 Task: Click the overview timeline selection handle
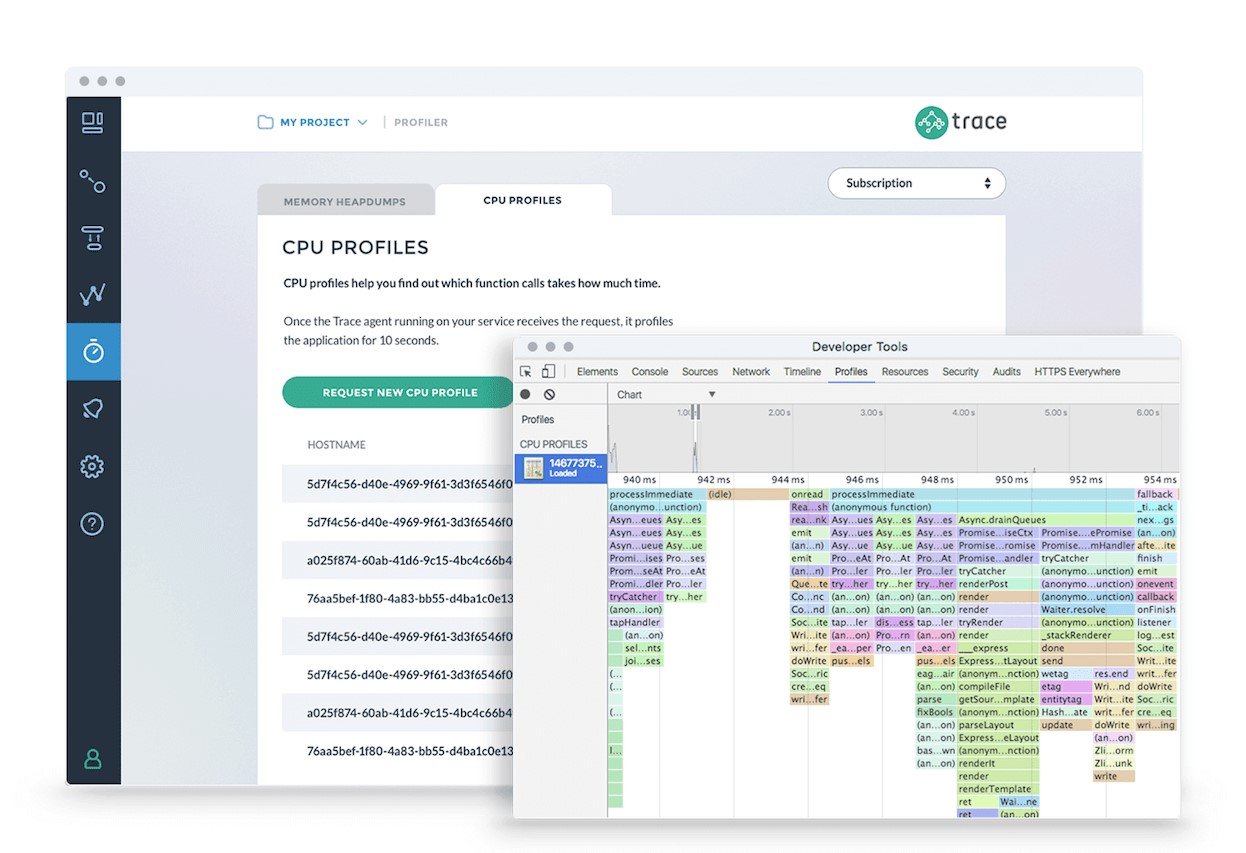pos(696,412)
